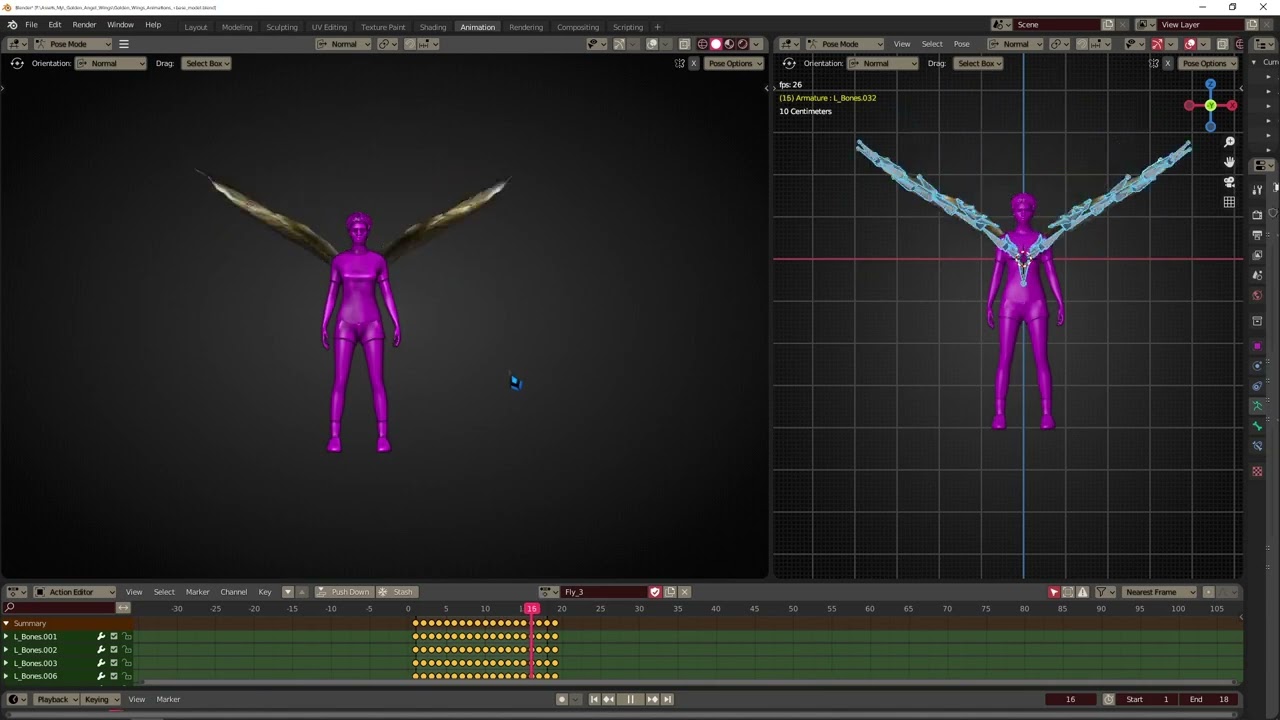Jump to the last frame
1280x720 pixels.
(x=667, y=699)
